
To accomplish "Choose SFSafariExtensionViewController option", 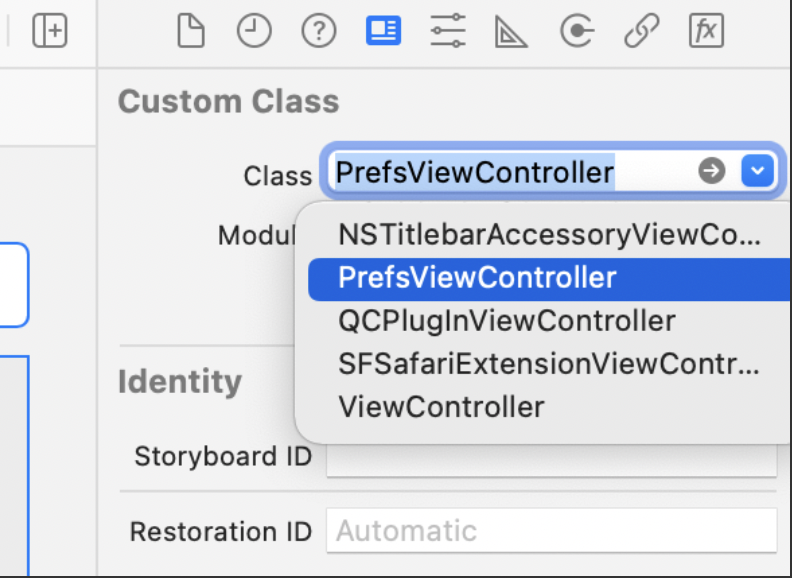I will click(x=549, y=364).
